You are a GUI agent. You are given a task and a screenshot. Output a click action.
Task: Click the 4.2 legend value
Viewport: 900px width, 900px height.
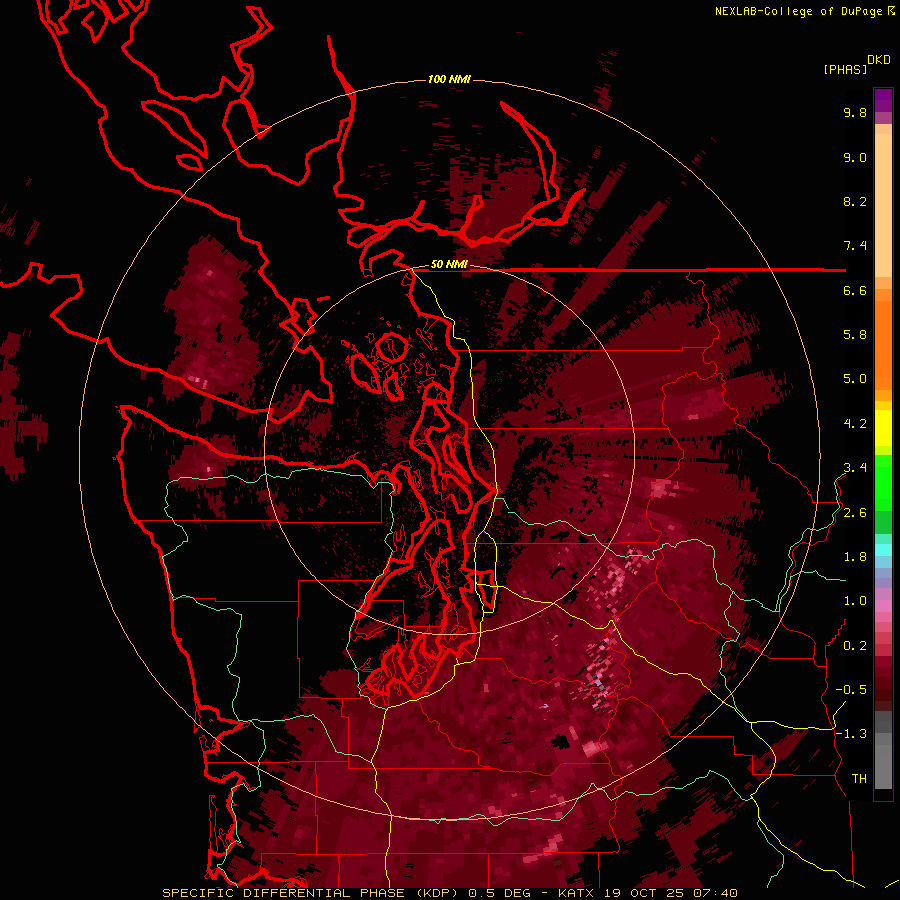click(x=855, y=424)
